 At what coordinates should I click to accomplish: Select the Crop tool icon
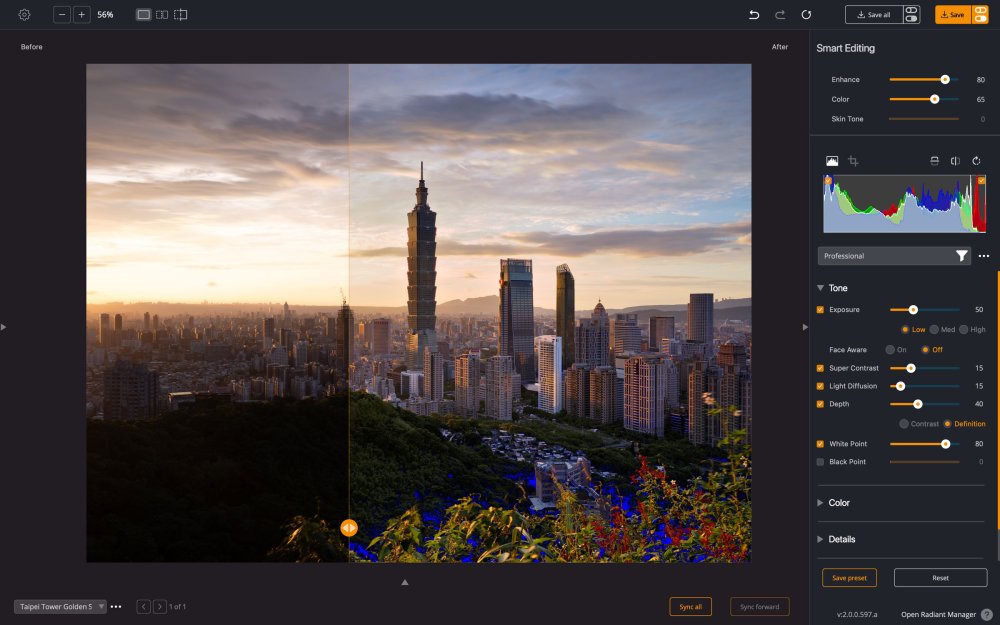(x=853, y=161)
